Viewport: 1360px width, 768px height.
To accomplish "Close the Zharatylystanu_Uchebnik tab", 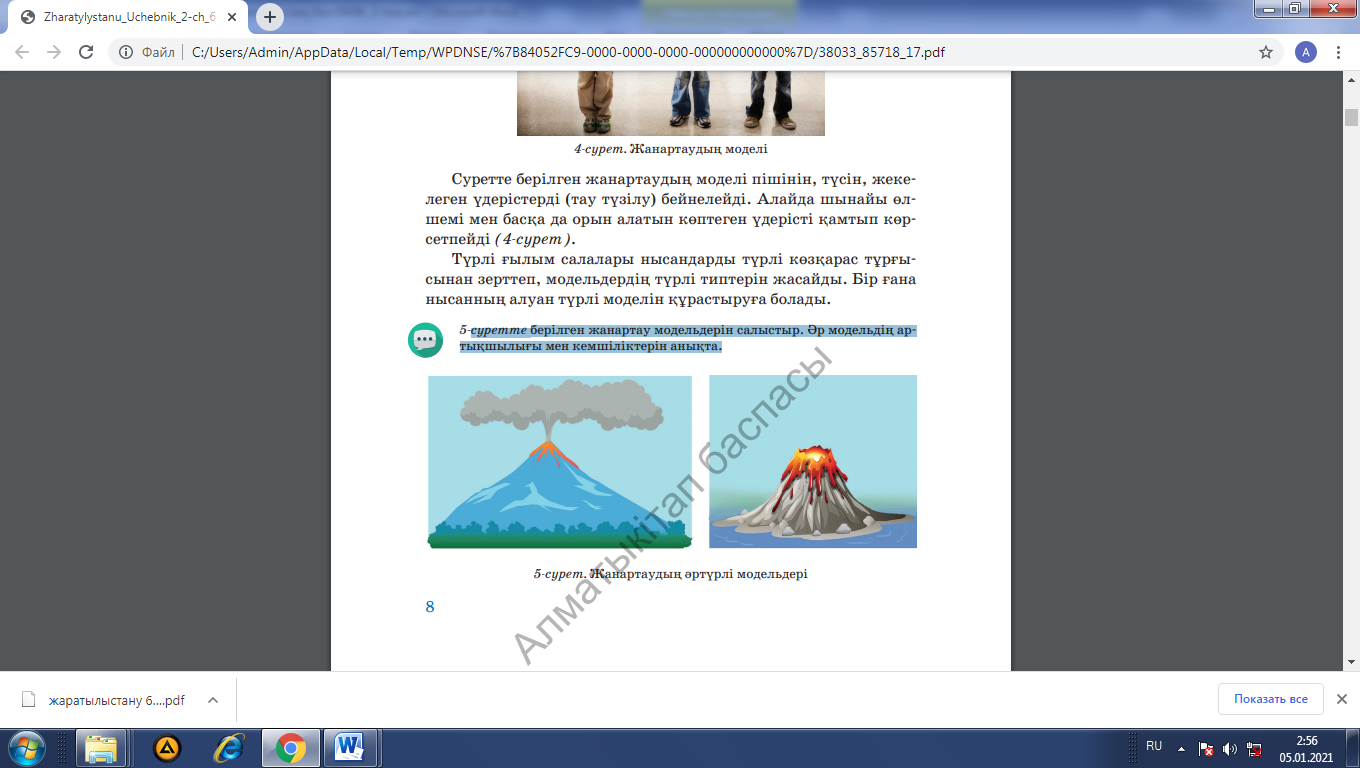I will point(231,17).
